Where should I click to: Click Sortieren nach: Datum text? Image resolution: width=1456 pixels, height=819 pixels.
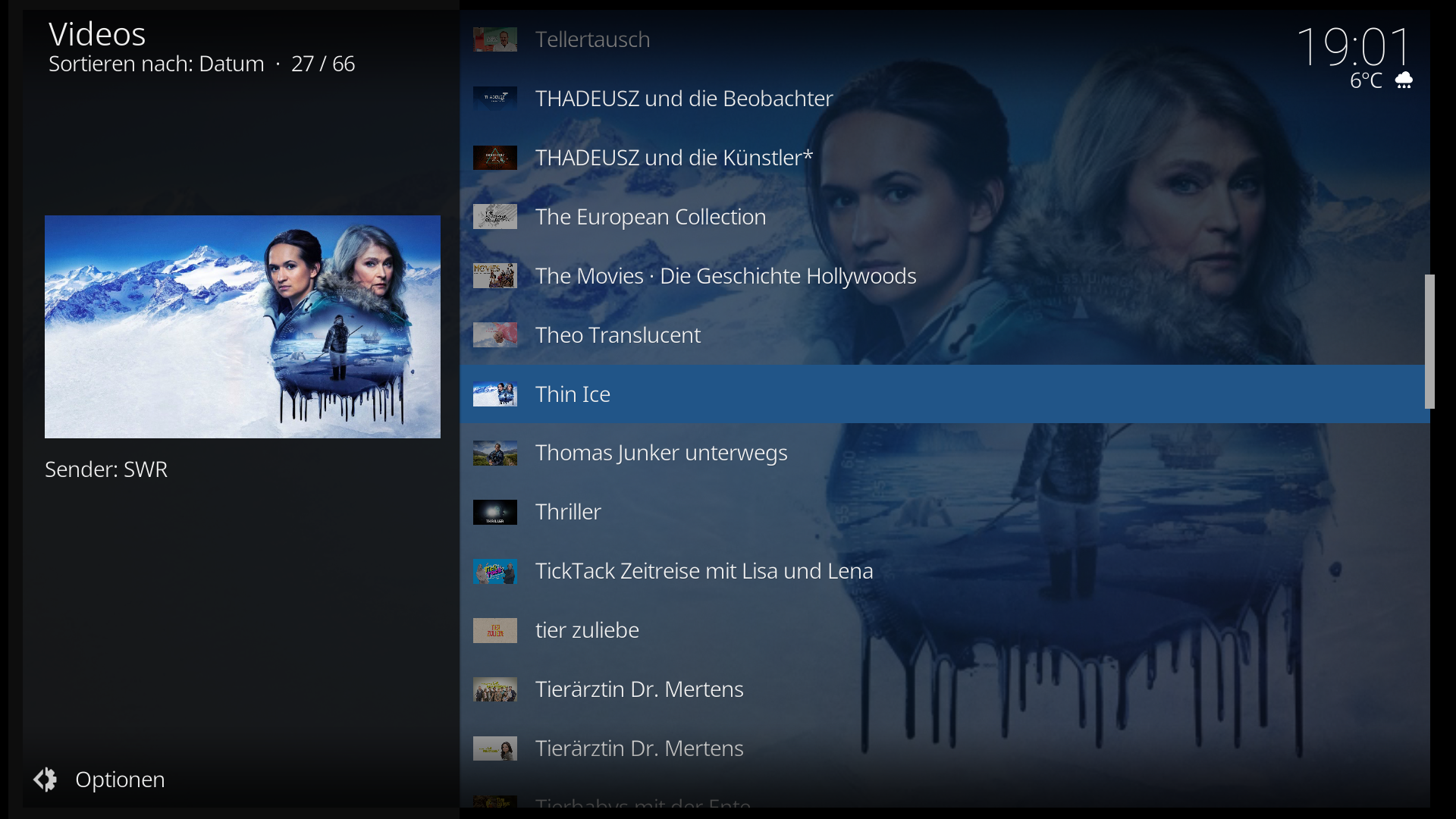coord(156,64)
